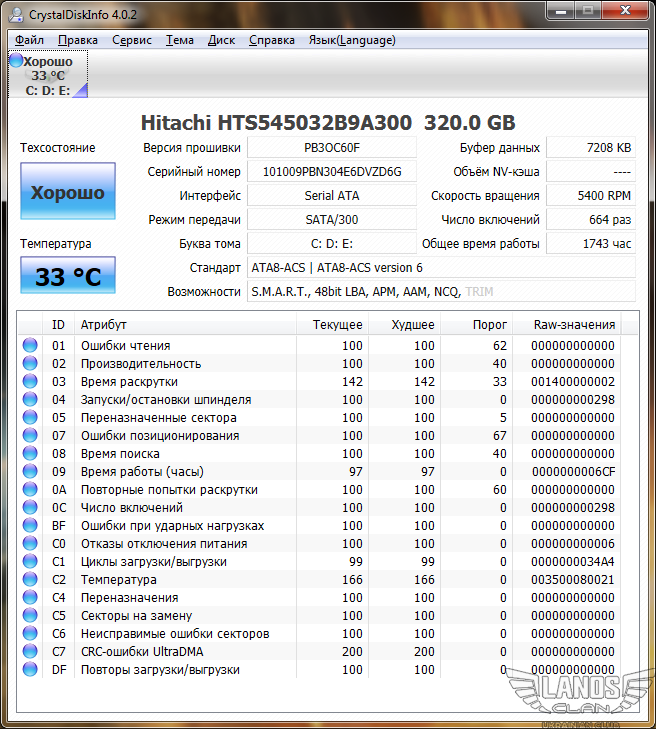Viewport: 656px width, 729px height.
Task: Click the standard field ATA8-ACS
Action: click(x=441, y=268)
